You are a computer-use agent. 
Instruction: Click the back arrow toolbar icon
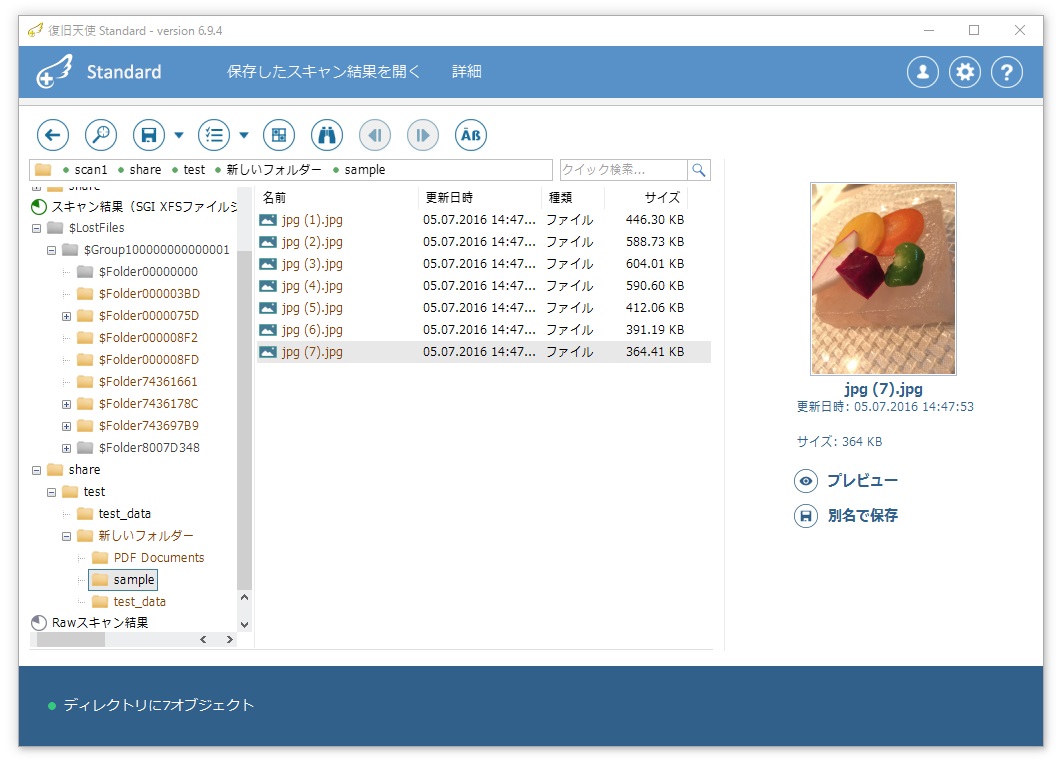(53, 135)
